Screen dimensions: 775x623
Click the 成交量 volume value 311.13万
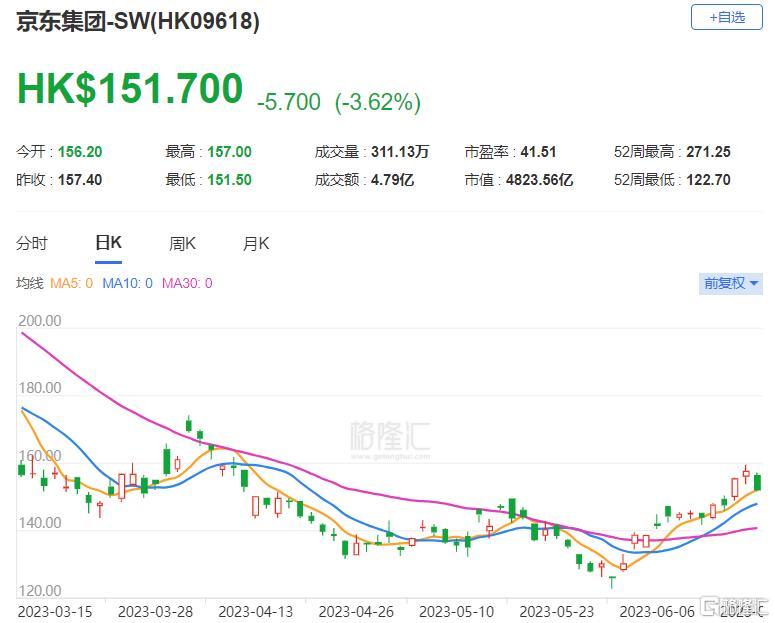399,152
